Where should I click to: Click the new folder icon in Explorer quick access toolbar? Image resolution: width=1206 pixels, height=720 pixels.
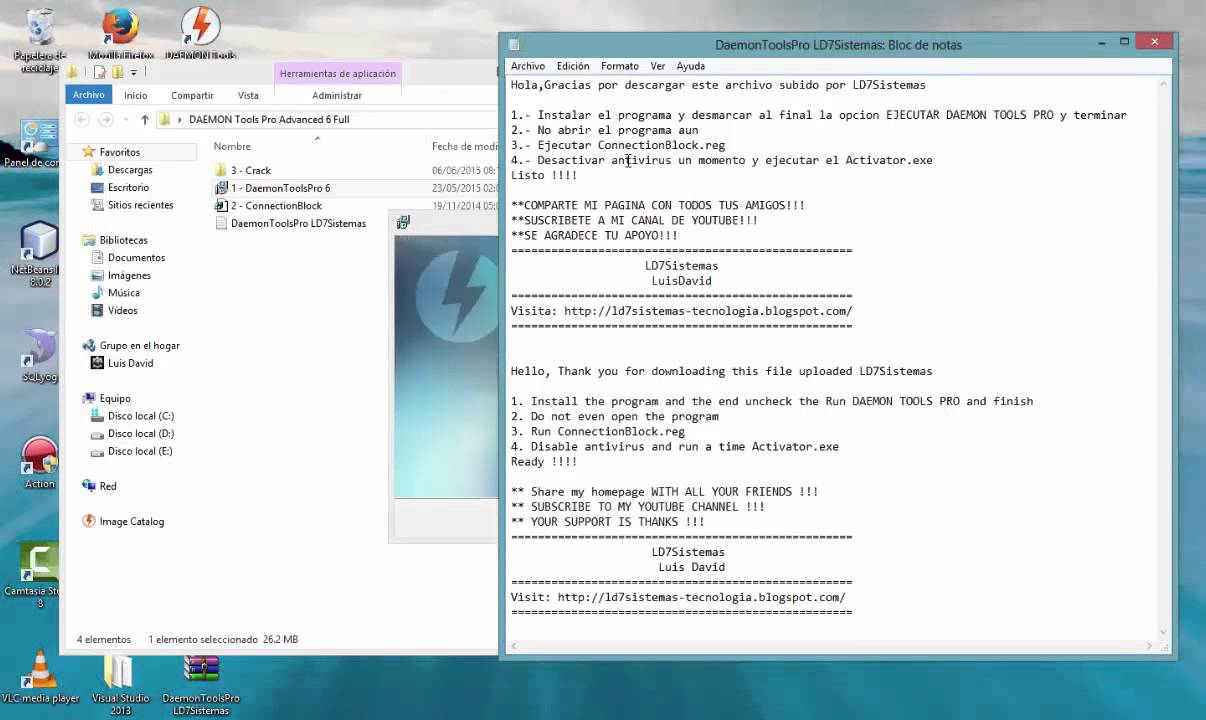pyautogui.click(x=117, y=72)
